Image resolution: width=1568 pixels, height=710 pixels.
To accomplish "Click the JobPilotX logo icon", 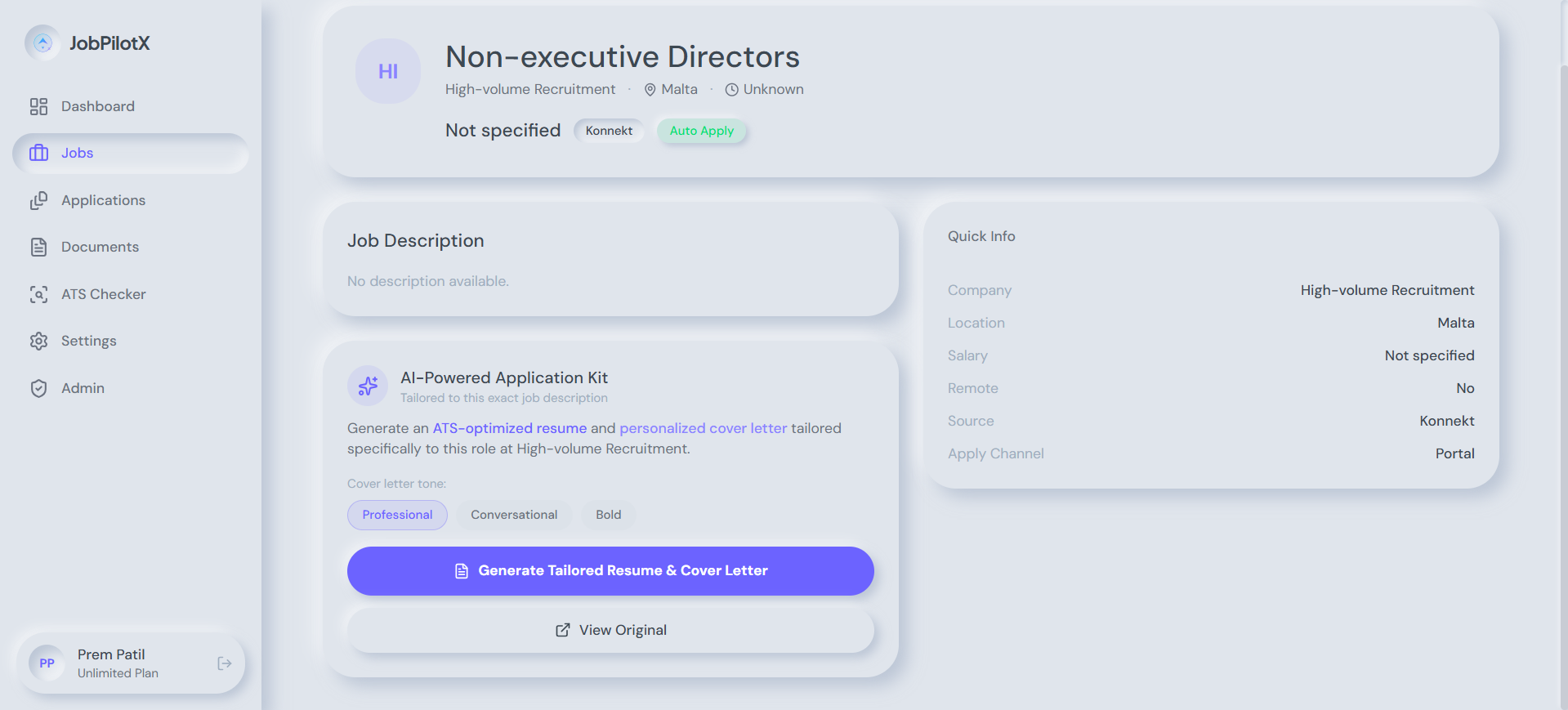I will click(42, 42).
